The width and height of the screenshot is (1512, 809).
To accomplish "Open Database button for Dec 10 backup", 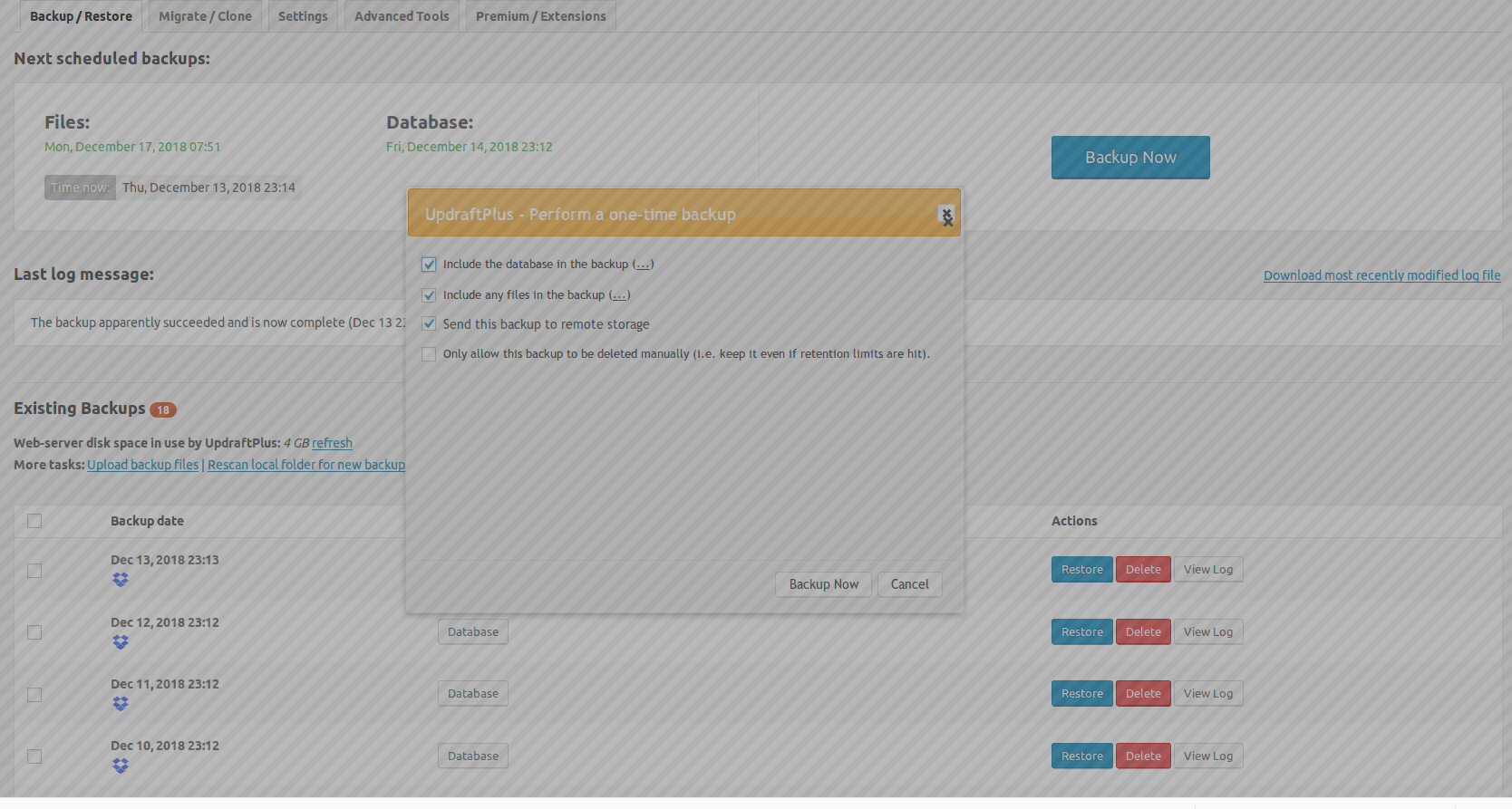I will tap(473, 756).
